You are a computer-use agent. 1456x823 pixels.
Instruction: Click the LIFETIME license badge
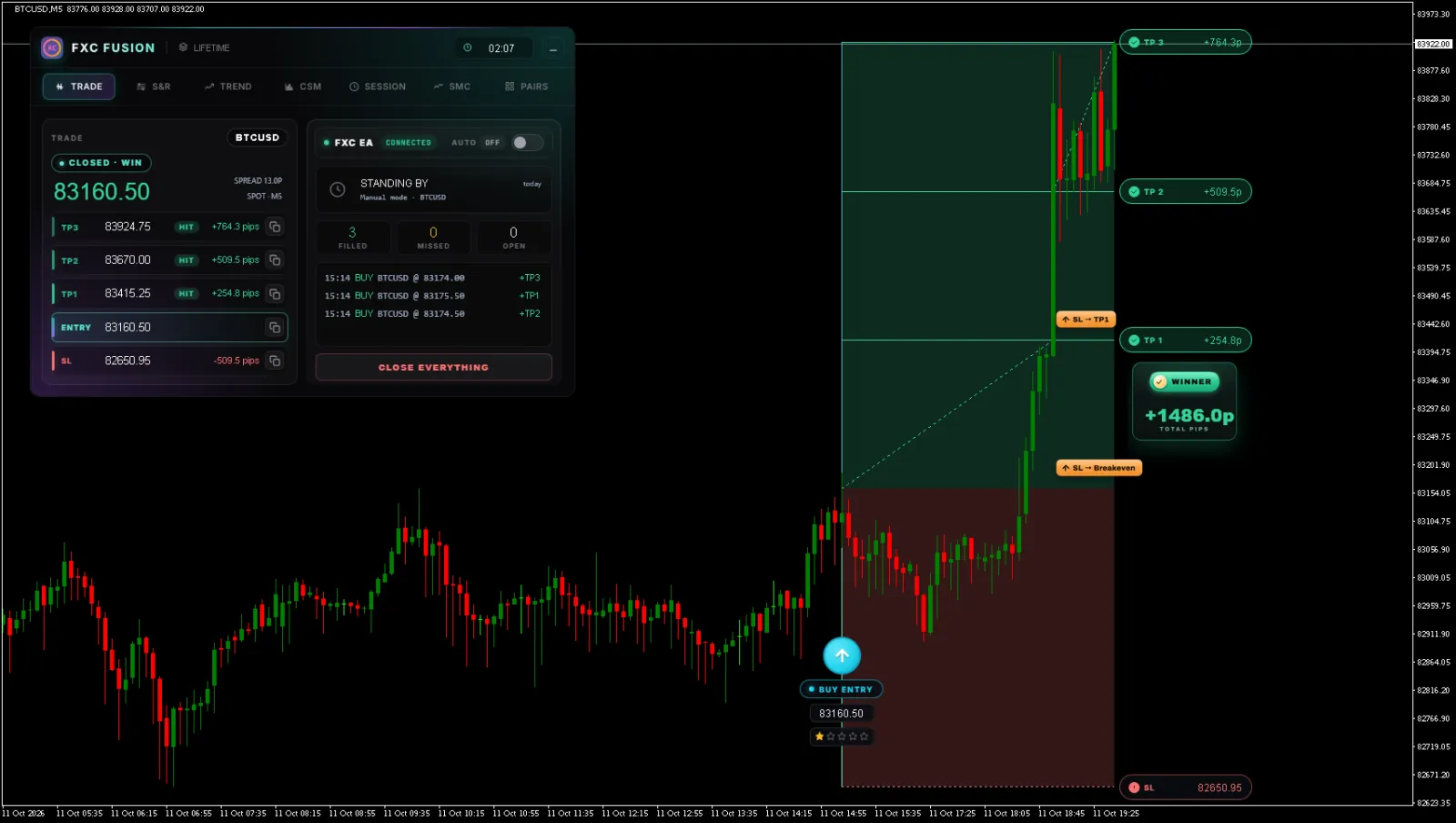(204, 47)
